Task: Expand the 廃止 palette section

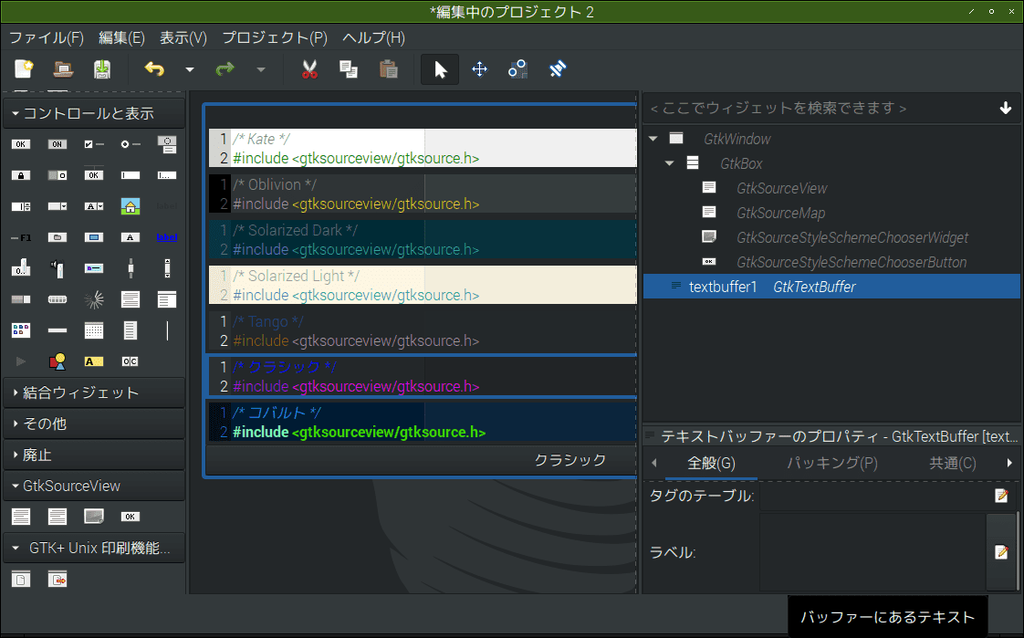Action: tap(94, 455)
